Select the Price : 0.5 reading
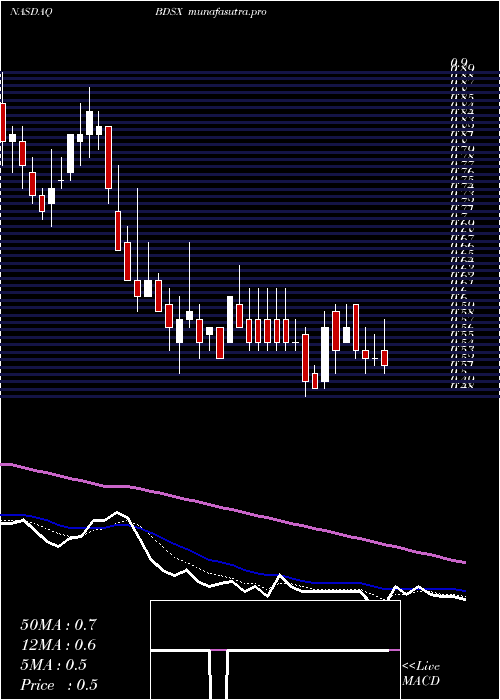 [x=59, y=685]
